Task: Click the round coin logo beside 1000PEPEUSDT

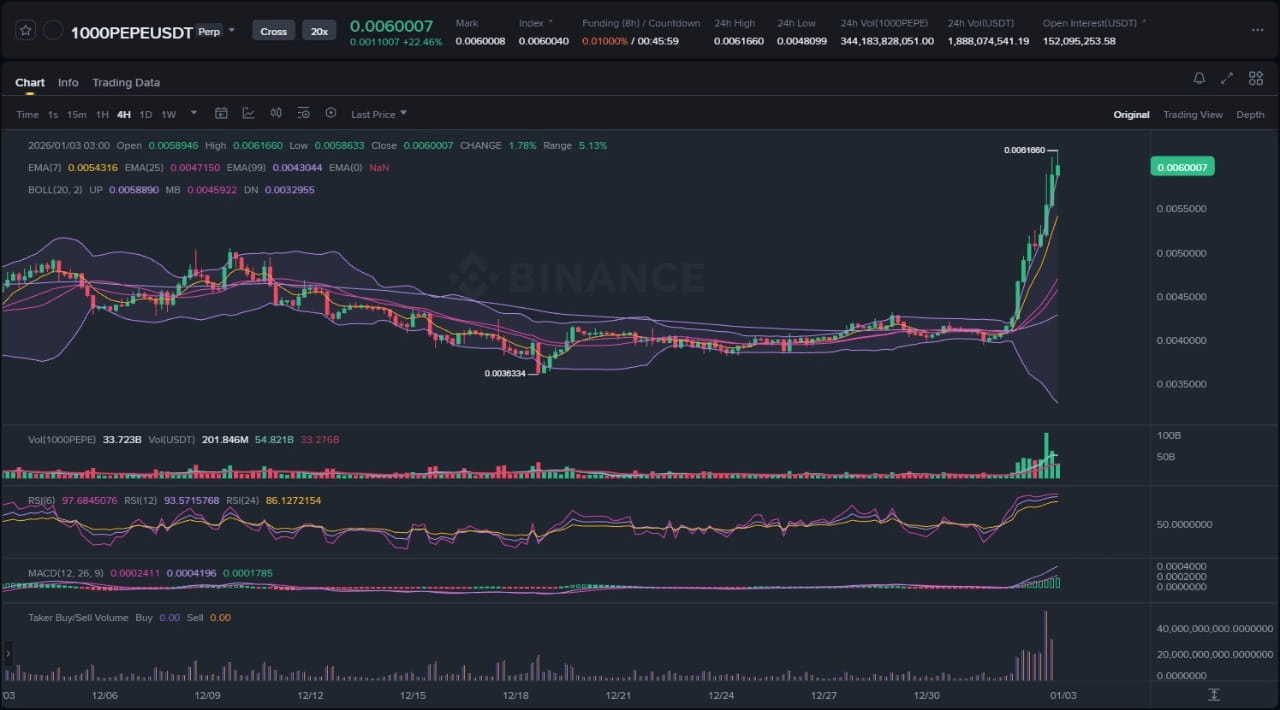Action: pyautogui.click(x=53, y=31)
